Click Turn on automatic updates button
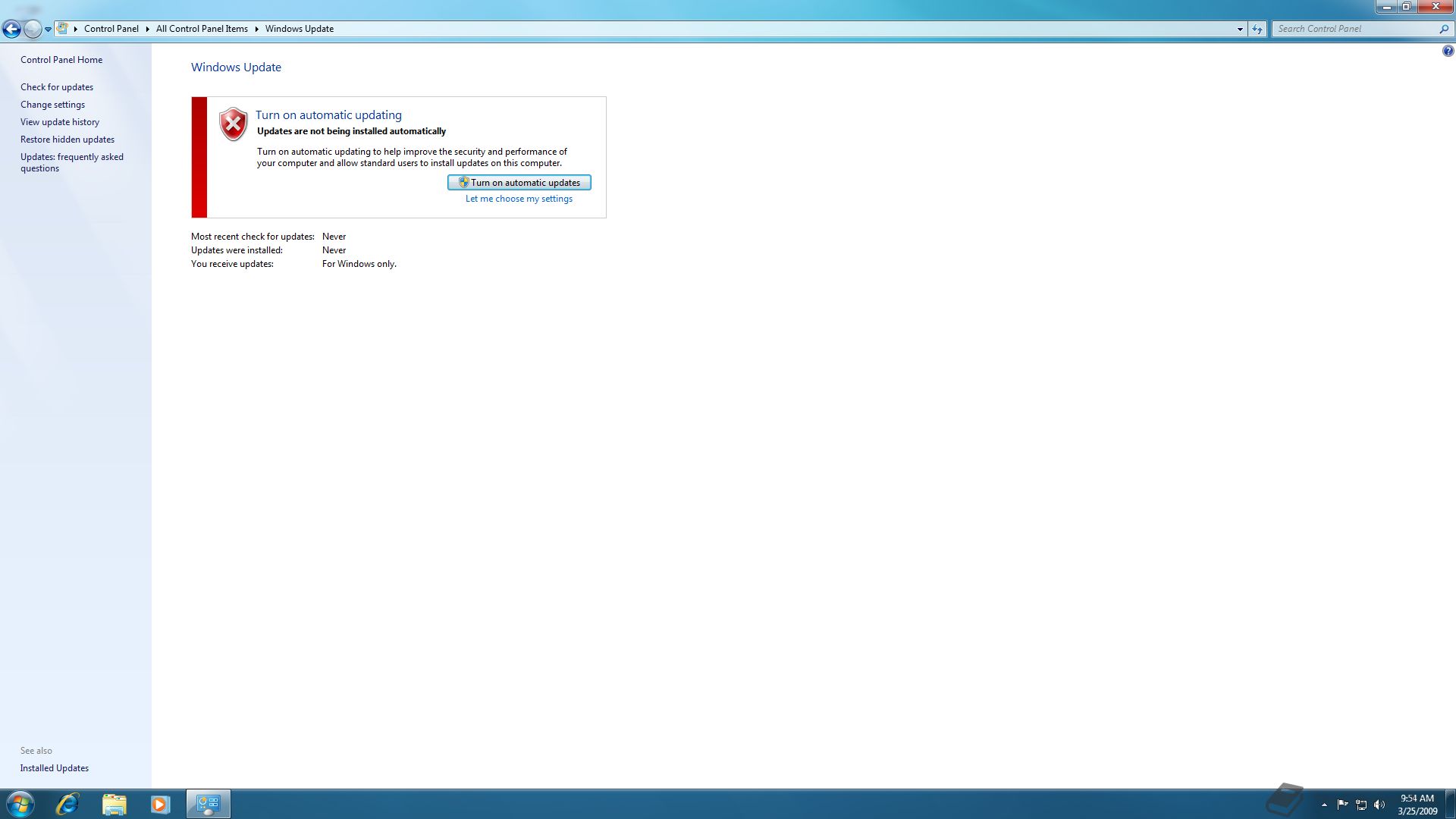 (x=519, y=183)
